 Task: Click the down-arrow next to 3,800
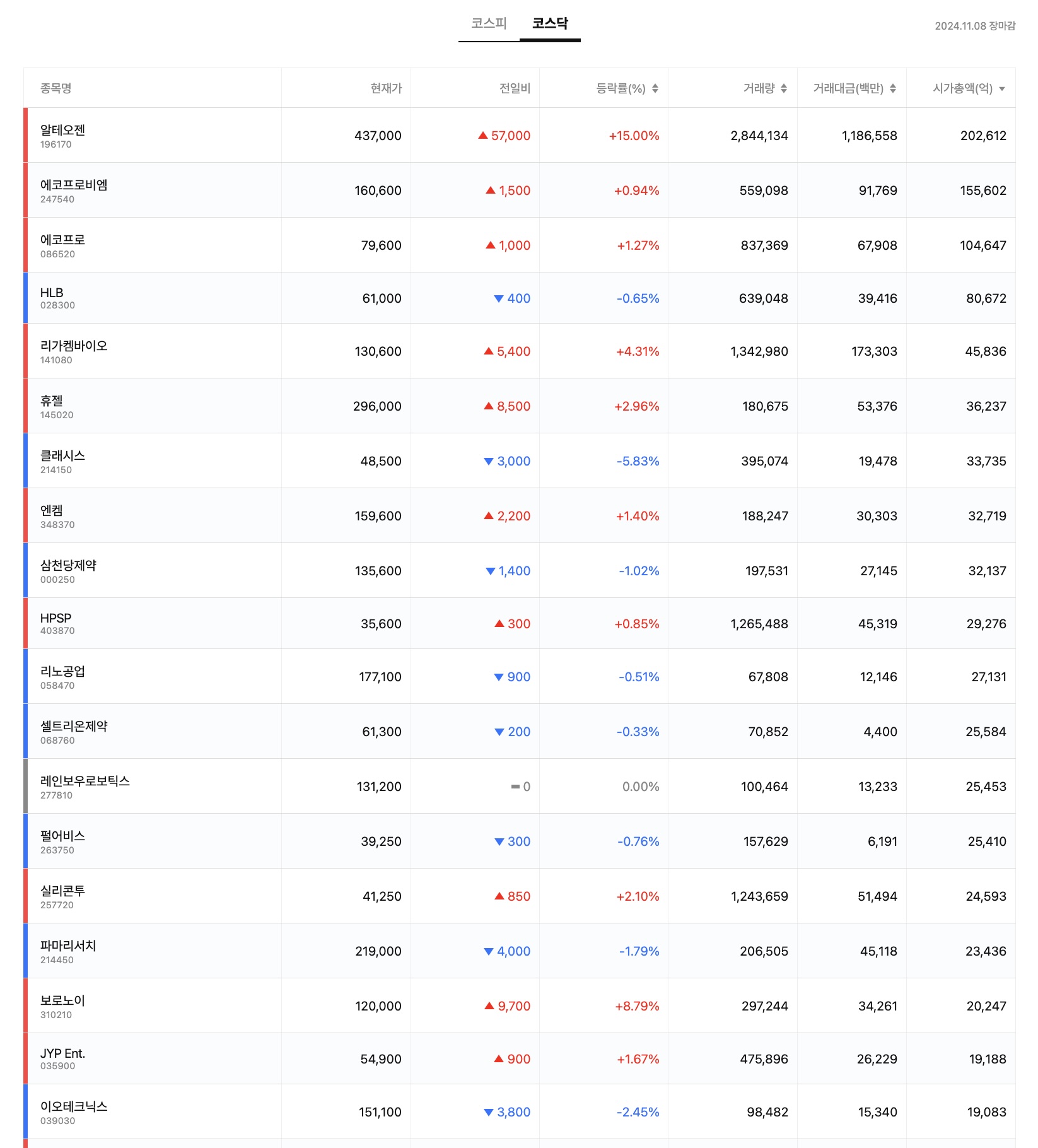tap(489, 1112)
